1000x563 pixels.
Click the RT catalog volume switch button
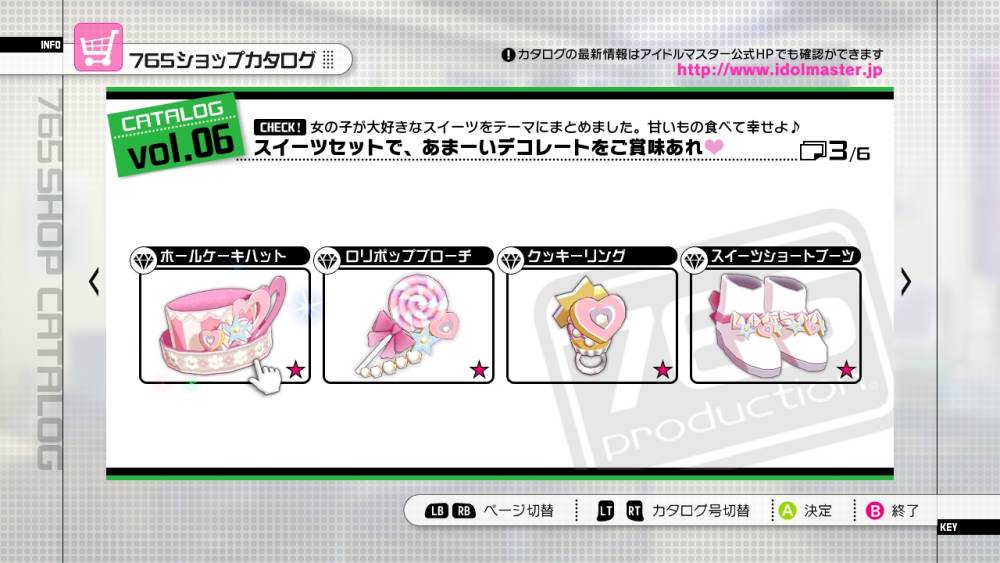click(635, 511)
